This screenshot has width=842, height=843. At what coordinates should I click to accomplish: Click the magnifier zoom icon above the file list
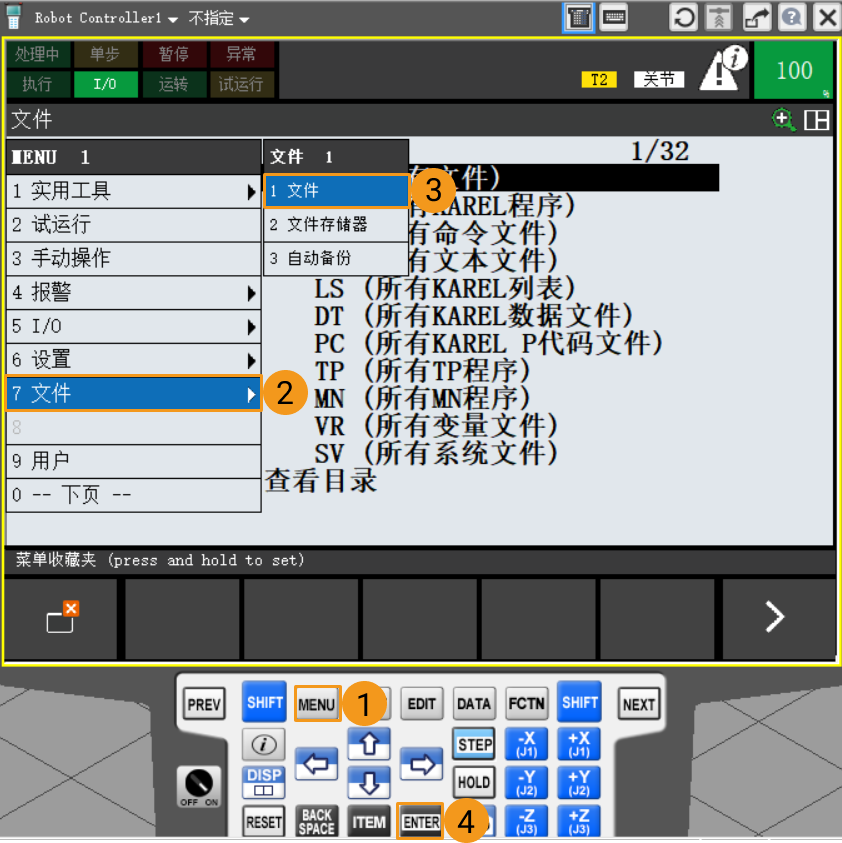(781, 118)
